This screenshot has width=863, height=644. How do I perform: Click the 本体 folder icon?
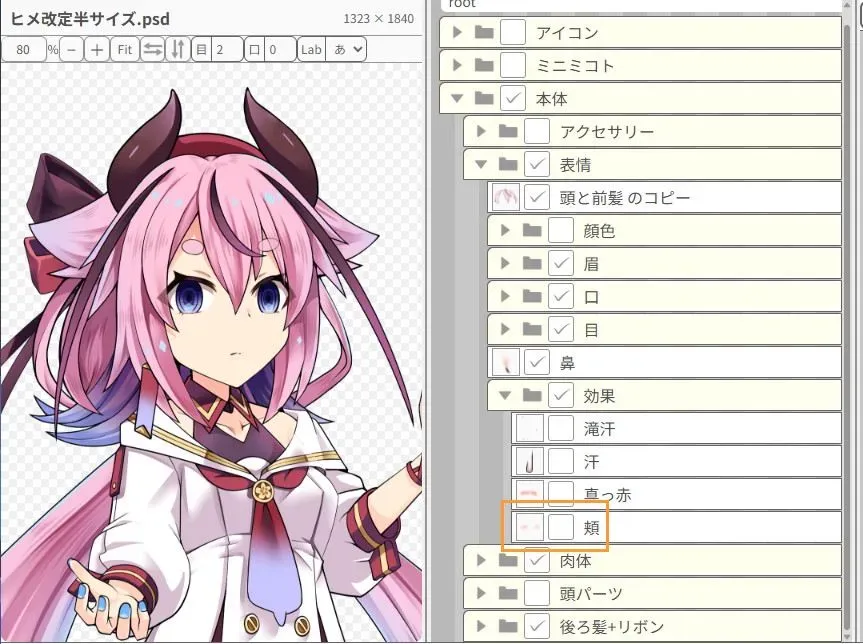coord(484,99)
